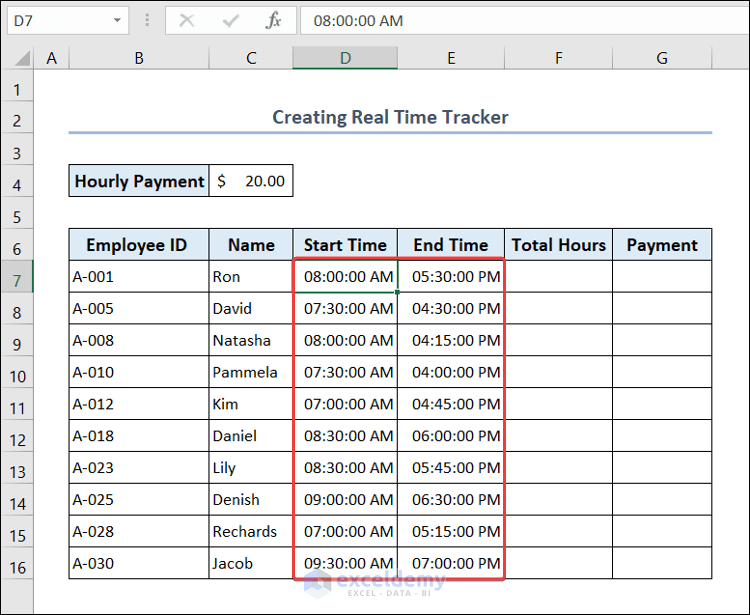Select column D header
Image resolution: width=750 pixels, height=615 pixels.
click(x=345, y=58)
